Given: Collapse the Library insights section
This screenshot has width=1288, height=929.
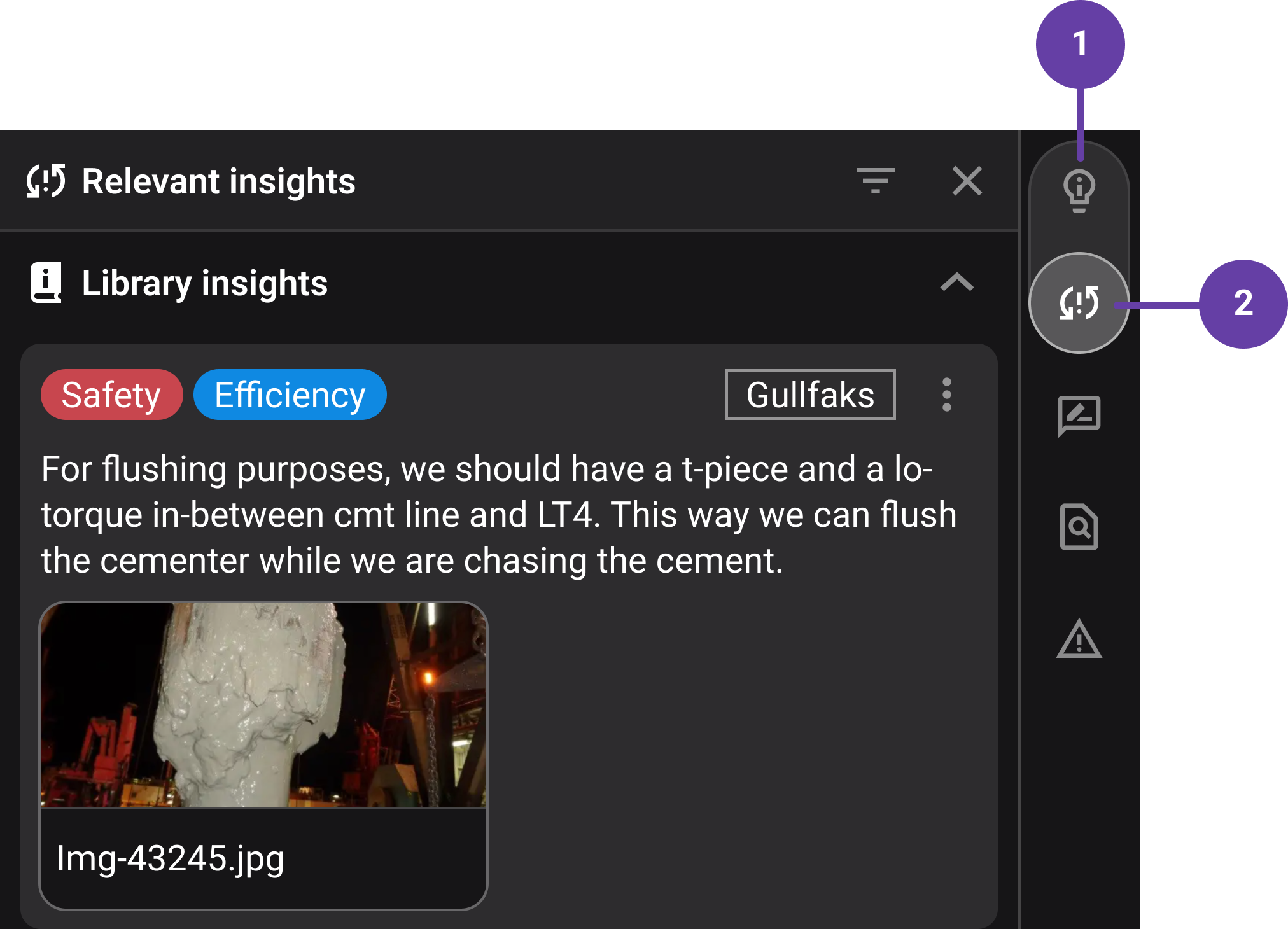Looking at the screenshot, I should click(x=956, y=282).
